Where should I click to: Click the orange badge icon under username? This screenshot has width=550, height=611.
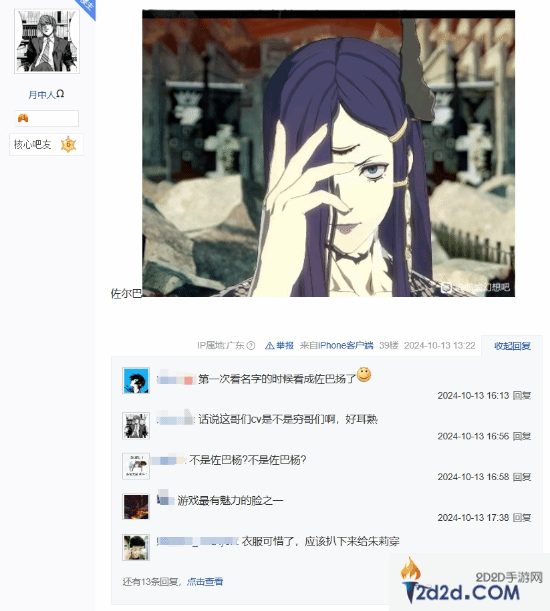(x=23, y=118)
